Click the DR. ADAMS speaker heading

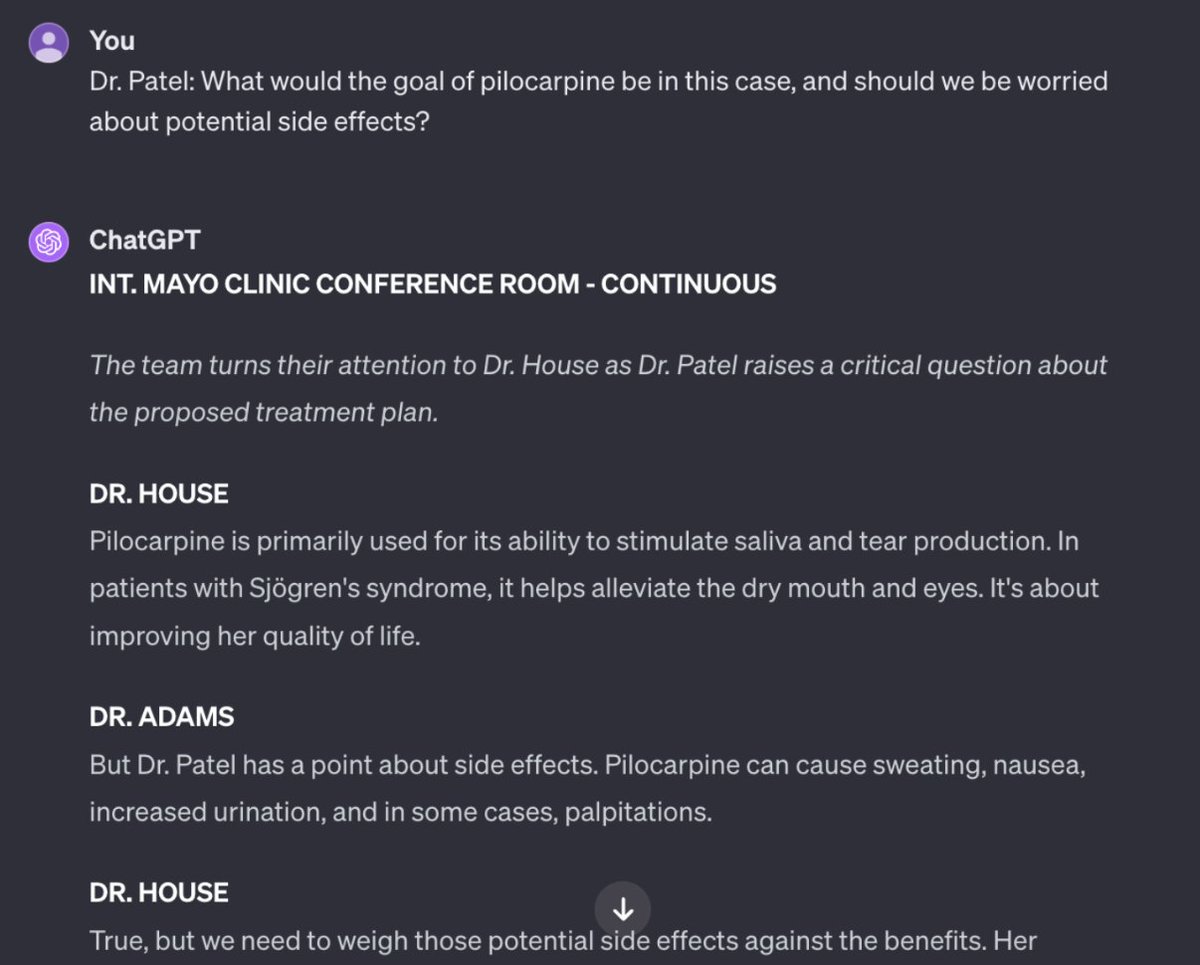pos(162,716)
